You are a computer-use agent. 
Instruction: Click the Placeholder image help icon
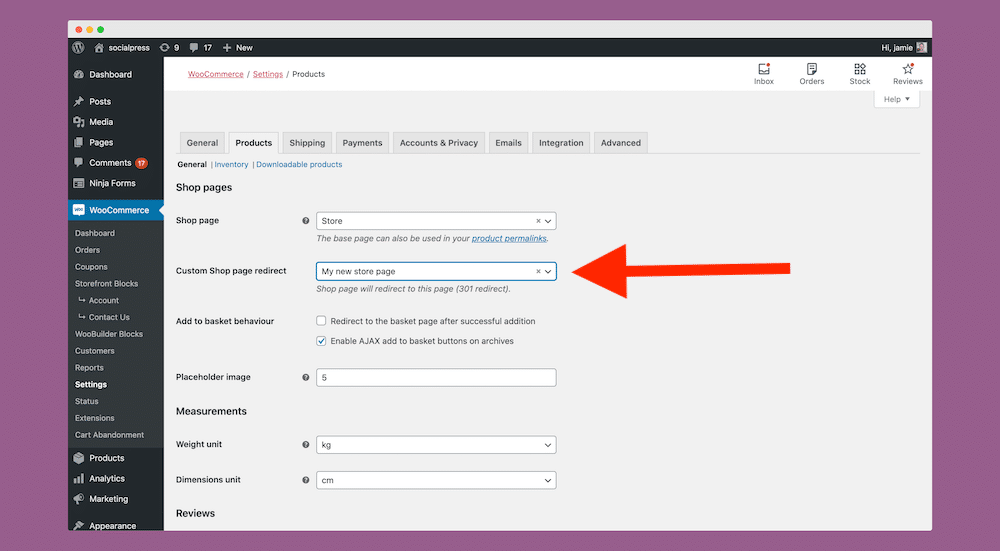(x=305, y=378)
